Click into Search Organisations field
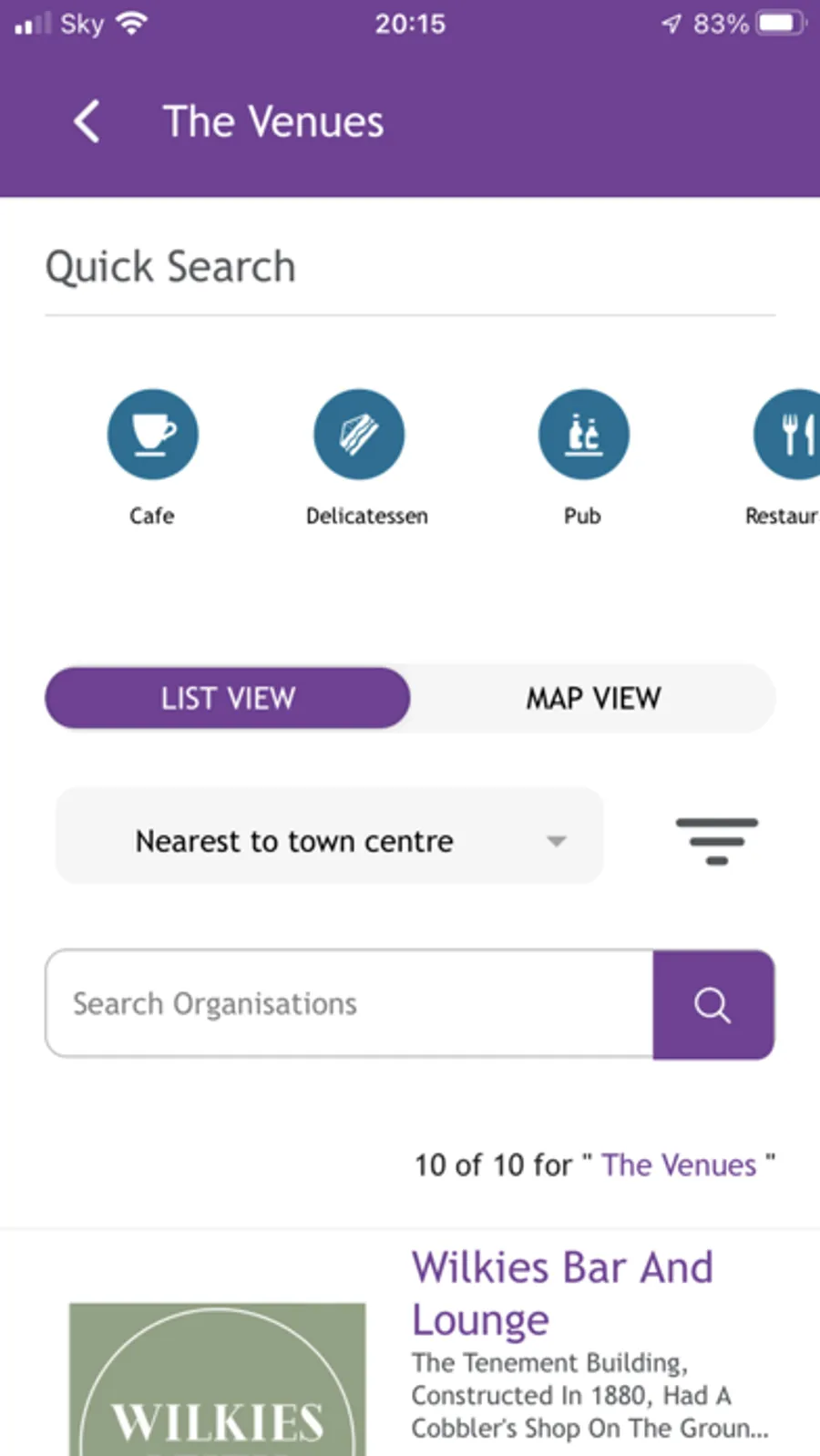Viewport: 820px width, 1456px height. click(x=349, y=1004)
